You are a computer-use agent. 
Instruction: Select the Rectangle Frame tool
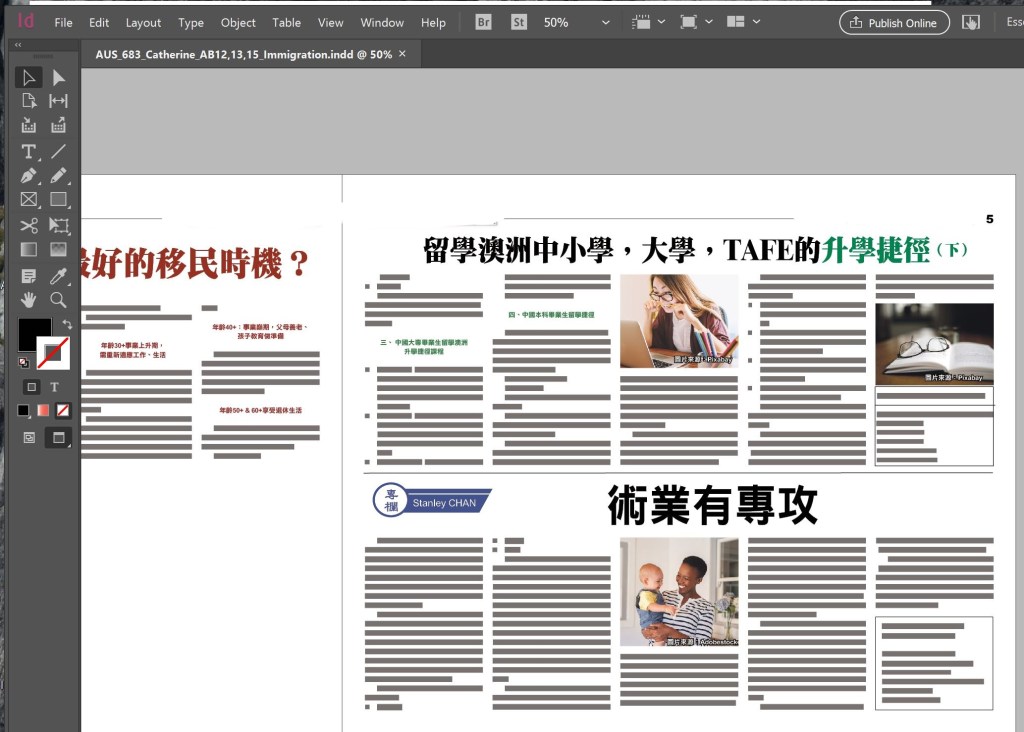[29, 200]
